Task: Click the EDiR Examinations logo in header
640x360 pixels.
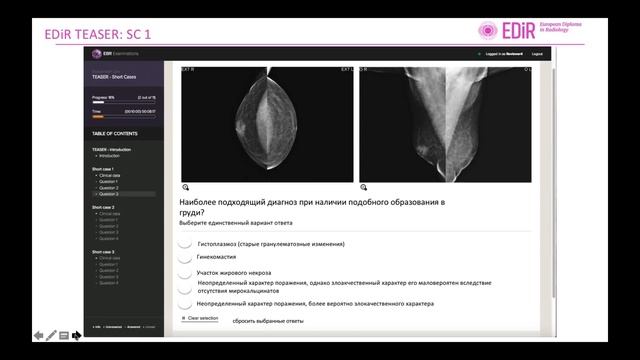Action: point(115,53)
